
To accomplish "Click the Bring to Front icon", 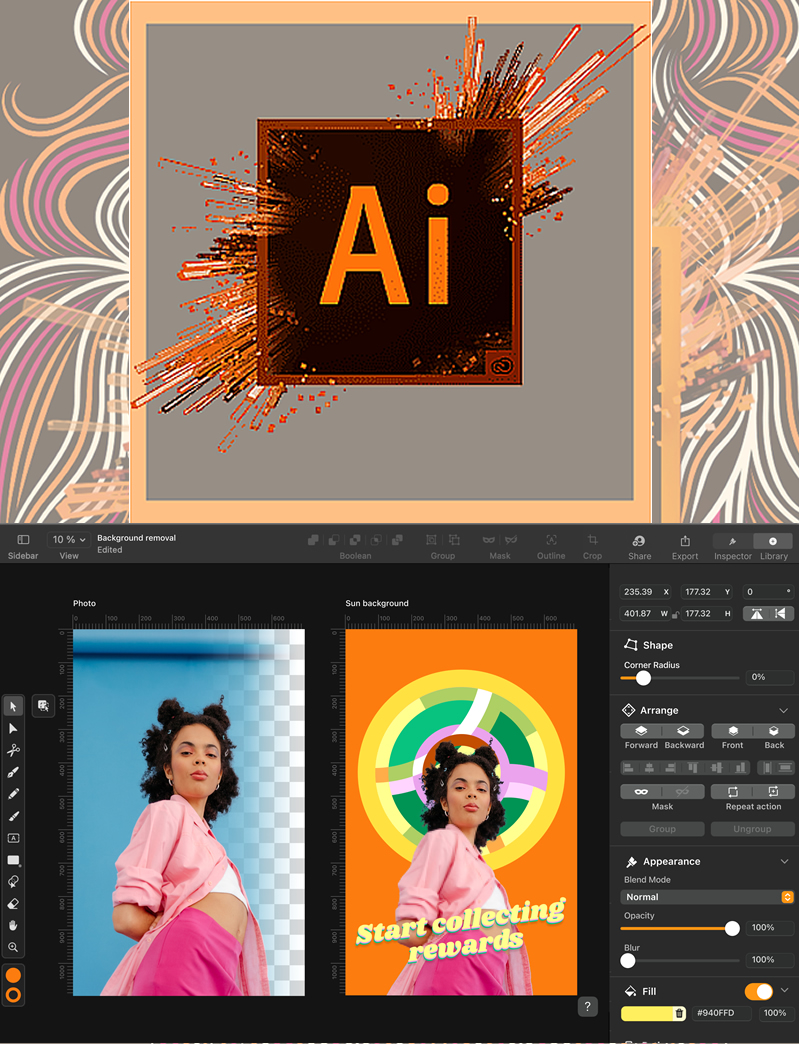I will click(733, 731).
